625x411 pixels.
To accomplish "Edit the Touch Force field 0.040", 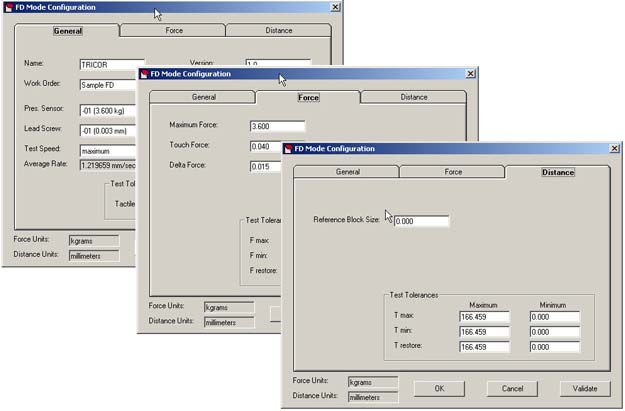I will pos(266,147).
